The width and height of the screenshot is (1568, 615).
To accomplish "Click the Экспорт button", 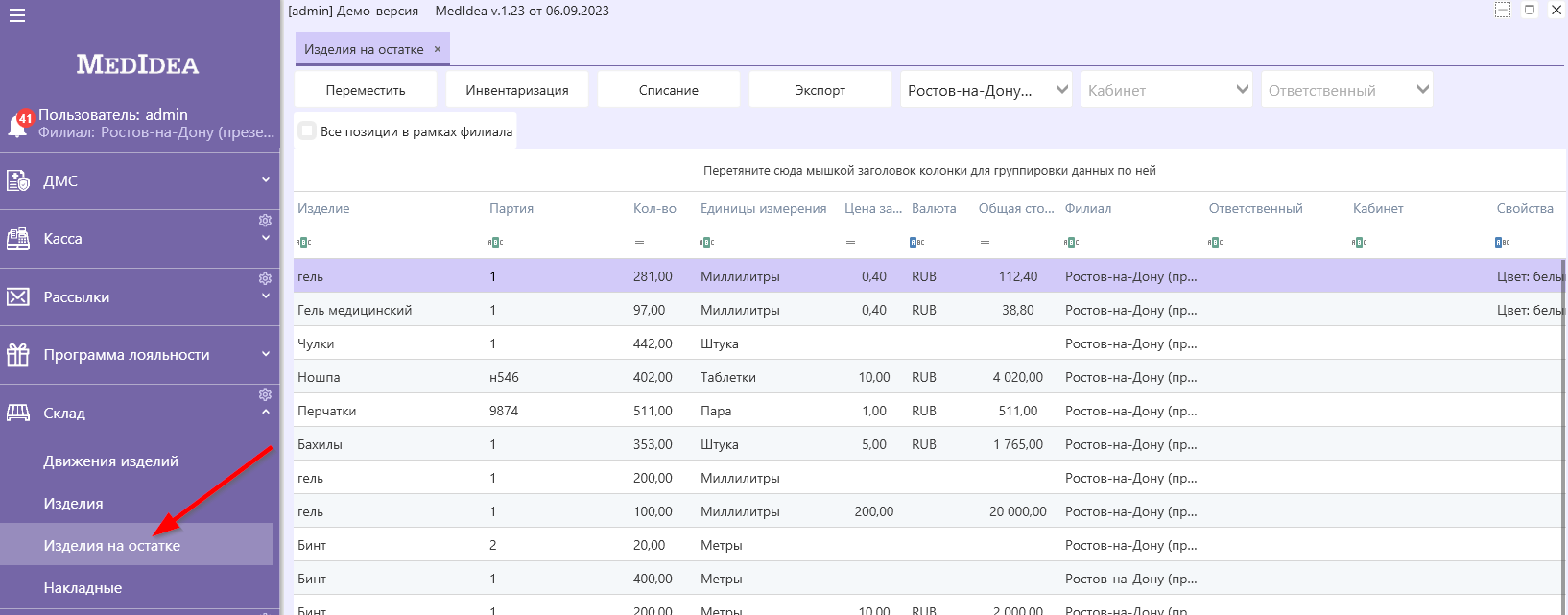I will [x=820, y=90].
